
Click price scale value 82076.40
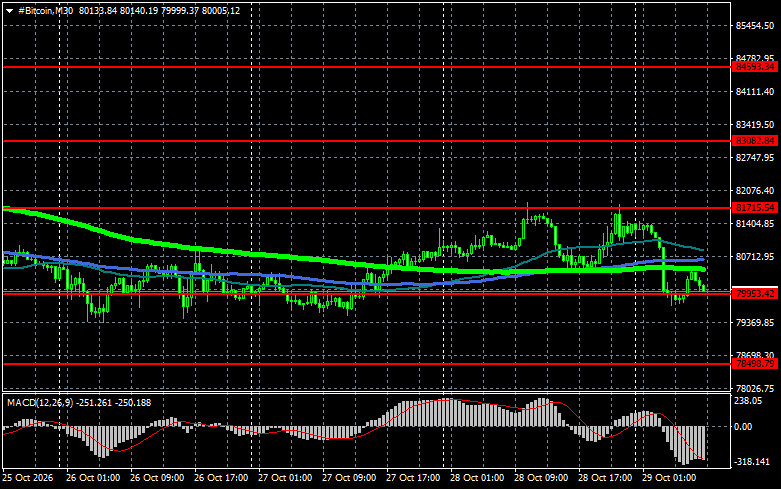[755, 191]
